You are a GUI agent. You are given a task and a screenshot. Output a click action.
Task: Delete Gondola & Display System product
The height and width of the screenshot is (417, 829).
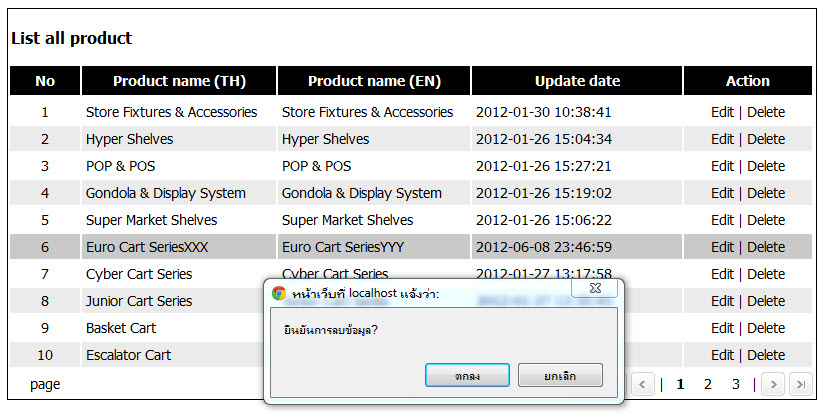coord(766,193)
